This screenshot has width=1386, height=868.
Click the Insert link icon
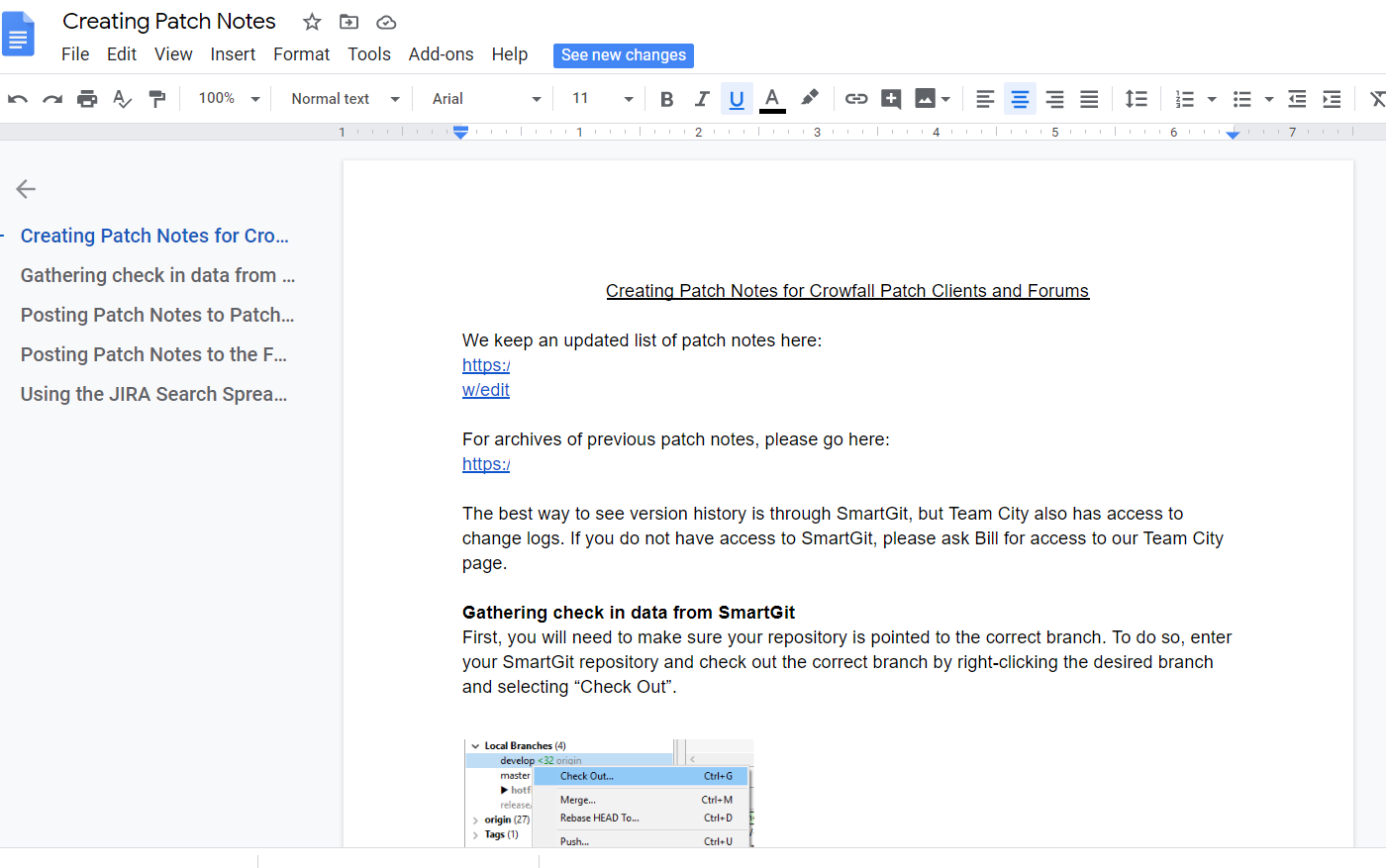click(855, 98)
